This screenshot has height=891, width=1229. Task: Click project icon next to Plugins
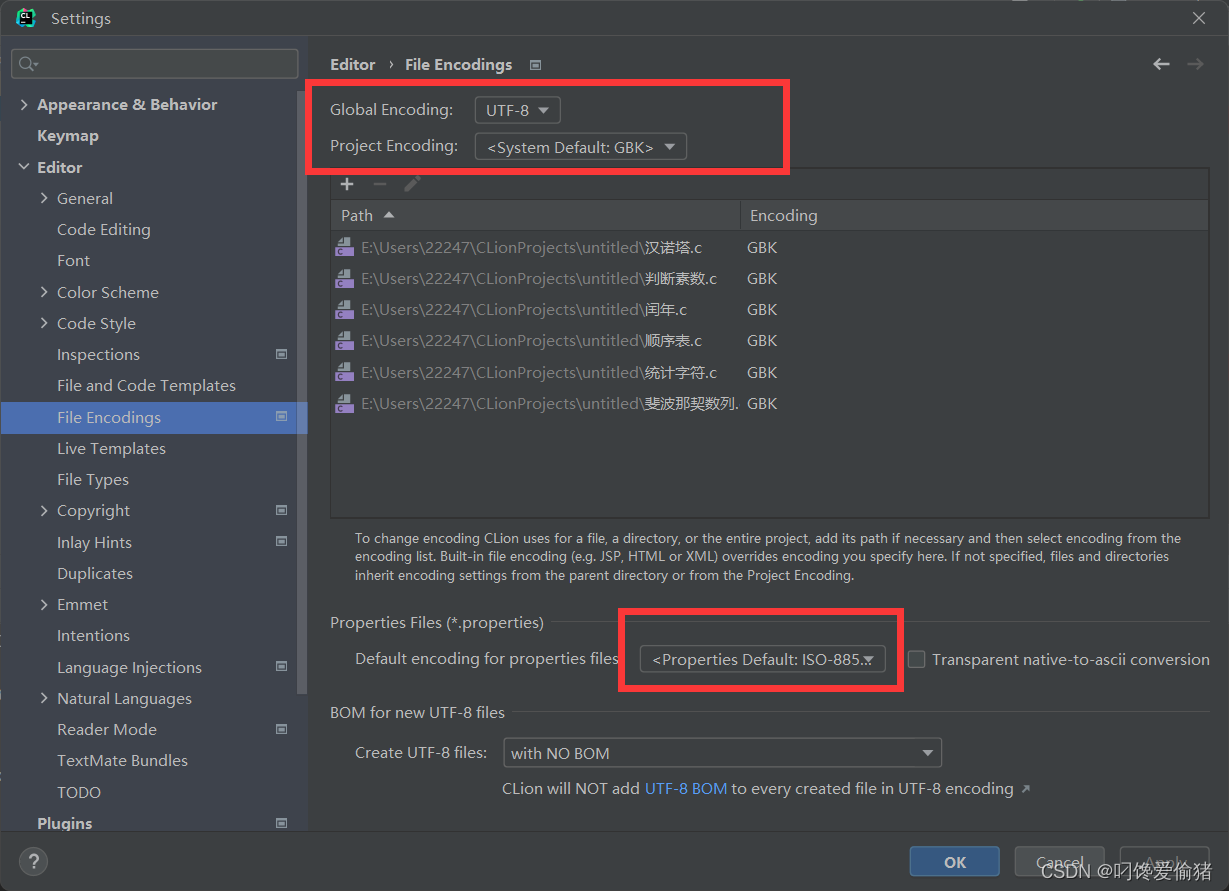point(281,823)
